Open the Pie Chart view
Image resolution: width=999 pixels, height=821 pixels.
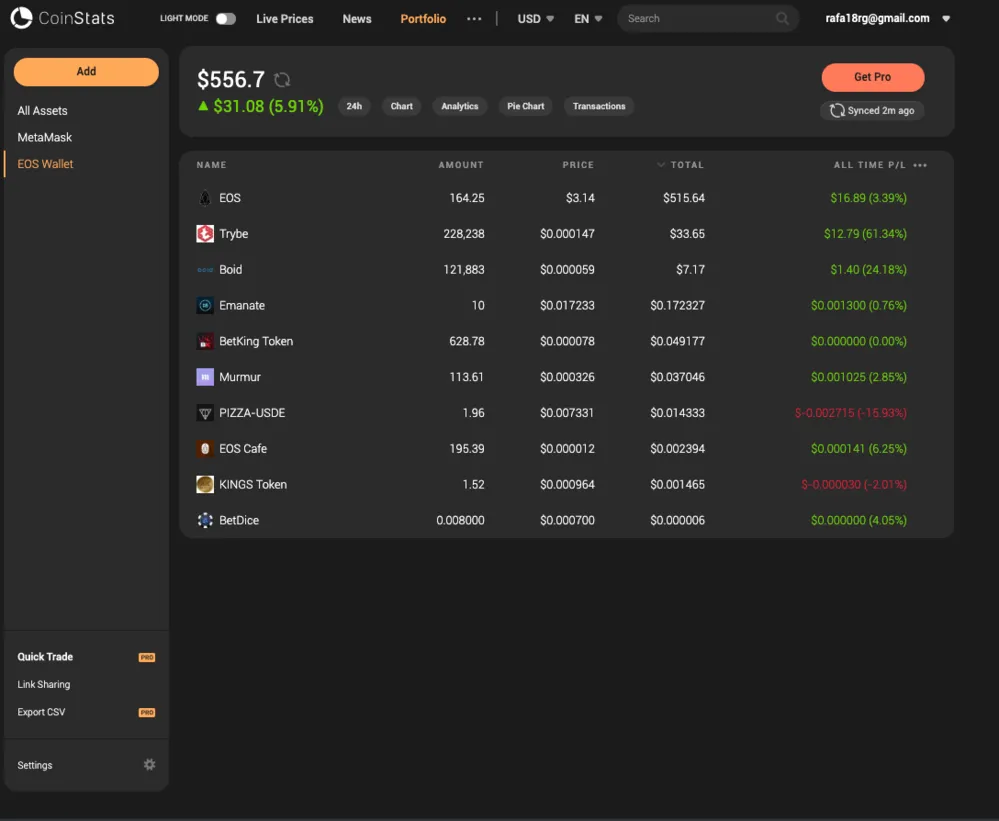coord(526,106)
